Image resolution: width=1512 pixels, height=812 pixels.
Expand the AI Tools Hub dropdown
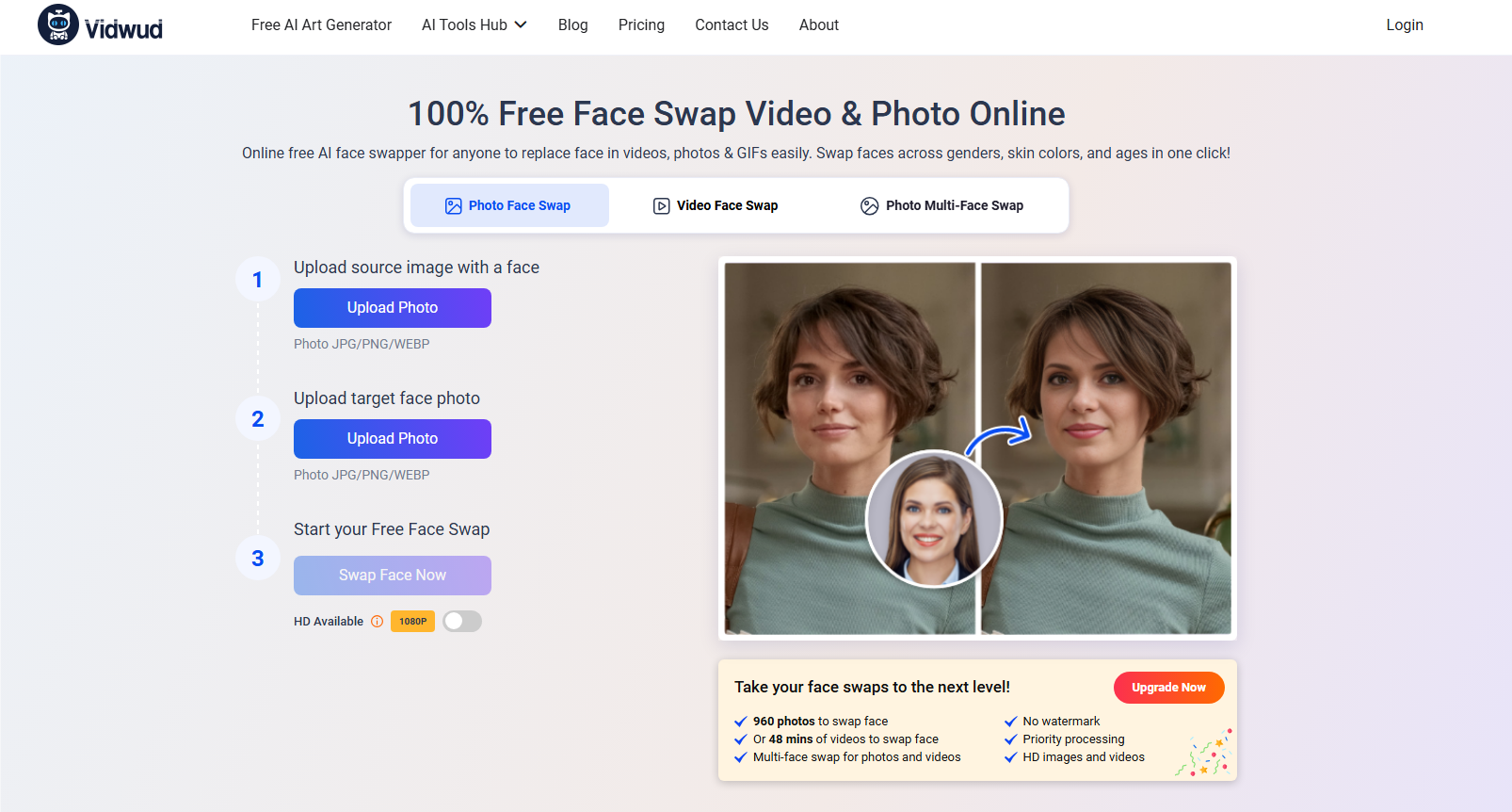tap(475, 25)
